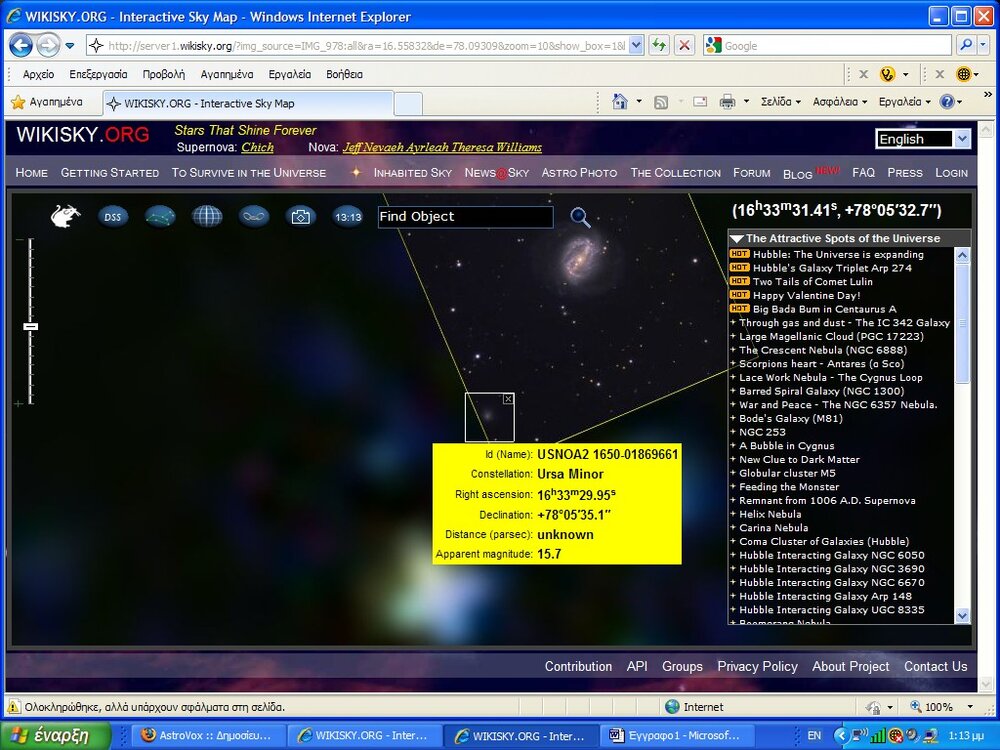Click the DSS survey button

(x=113, y=216)
